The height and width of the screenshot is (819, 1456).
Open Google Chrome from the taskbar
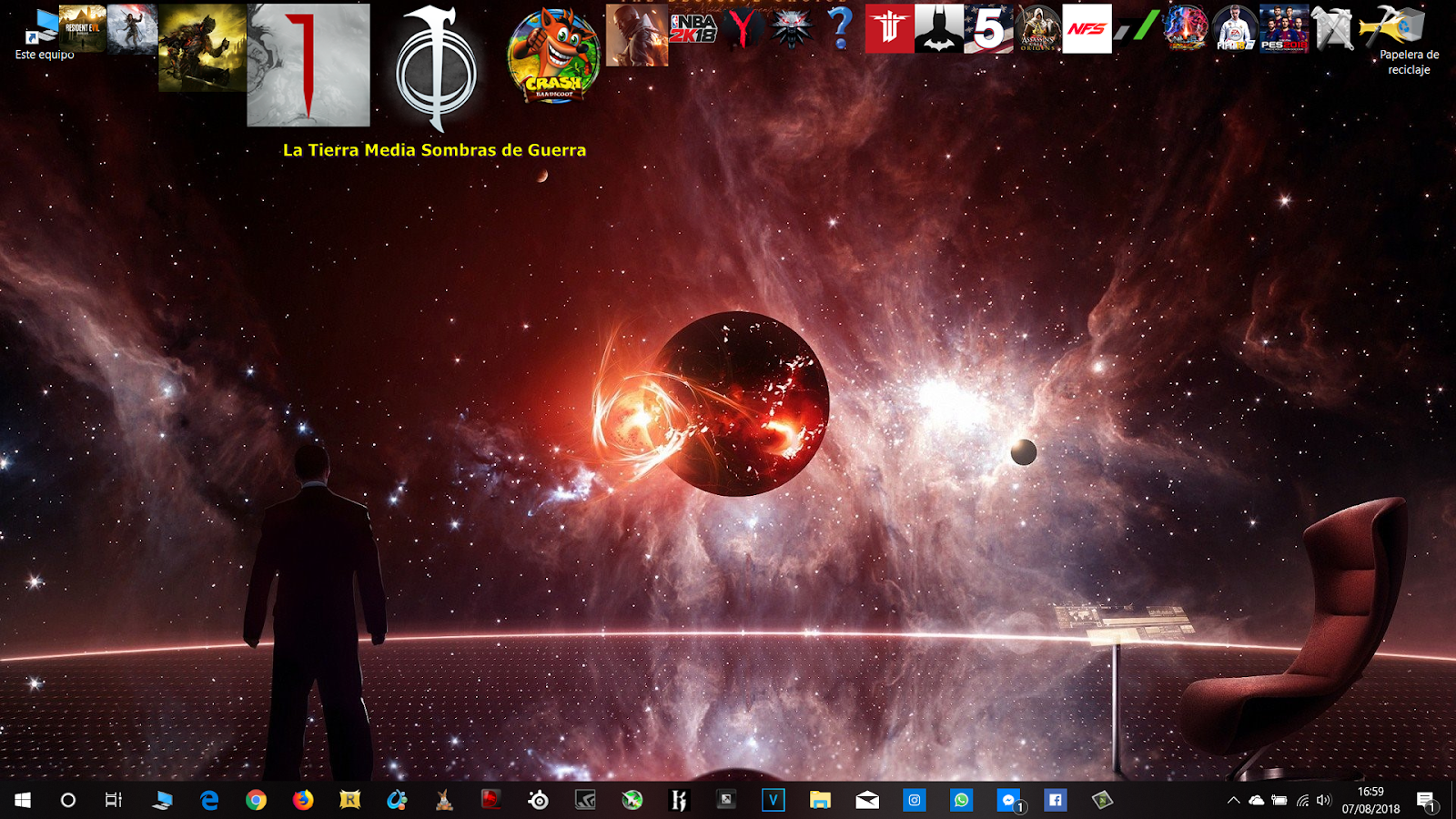(x=257, y=800)
